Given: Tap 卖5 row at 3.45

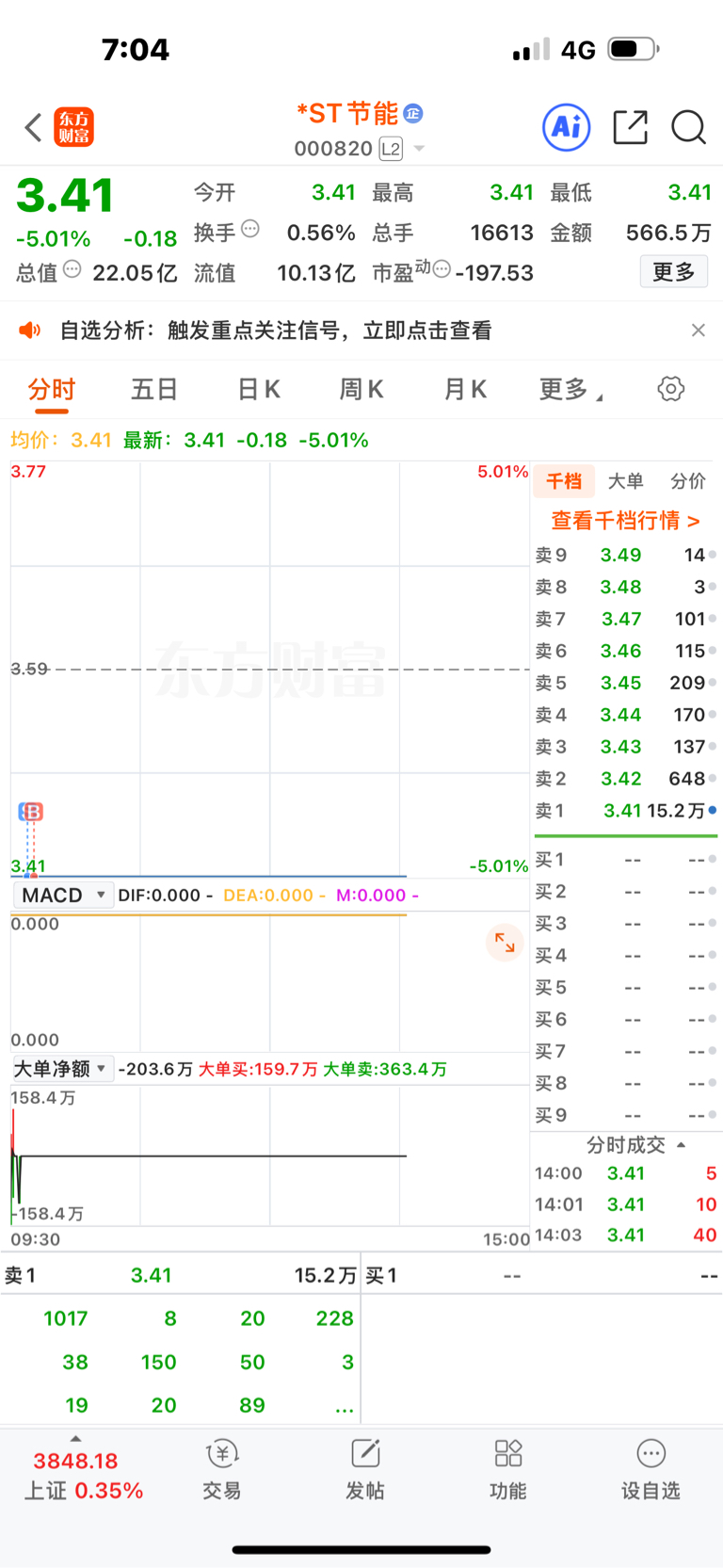Looking at the screenshot, I should (x=625, y=683).
